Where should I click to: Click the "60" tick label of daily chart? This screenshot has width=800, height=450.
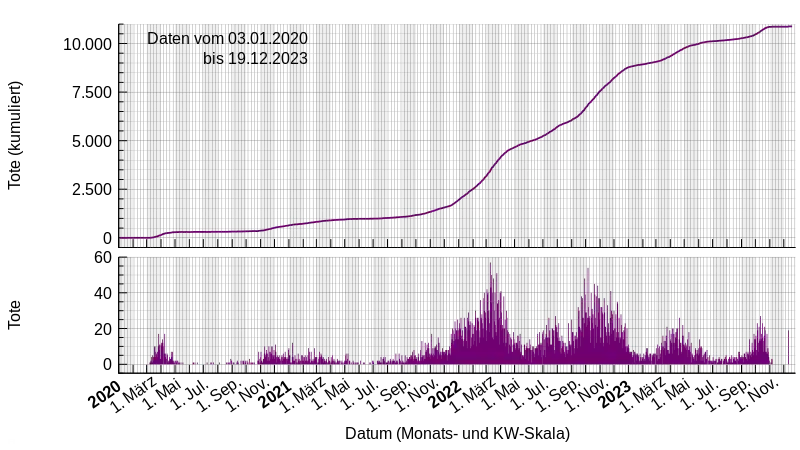(x=103, y=258)
